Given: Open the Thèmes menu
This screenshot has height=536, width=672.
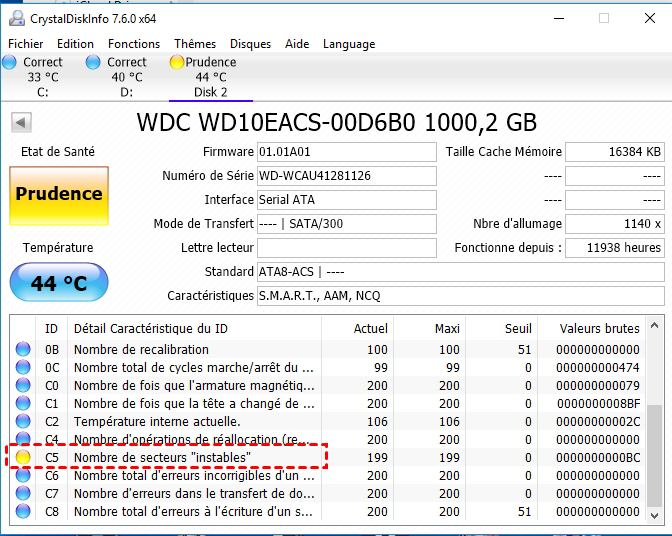Looking at the screenshot, I should (x=195, y=44).
